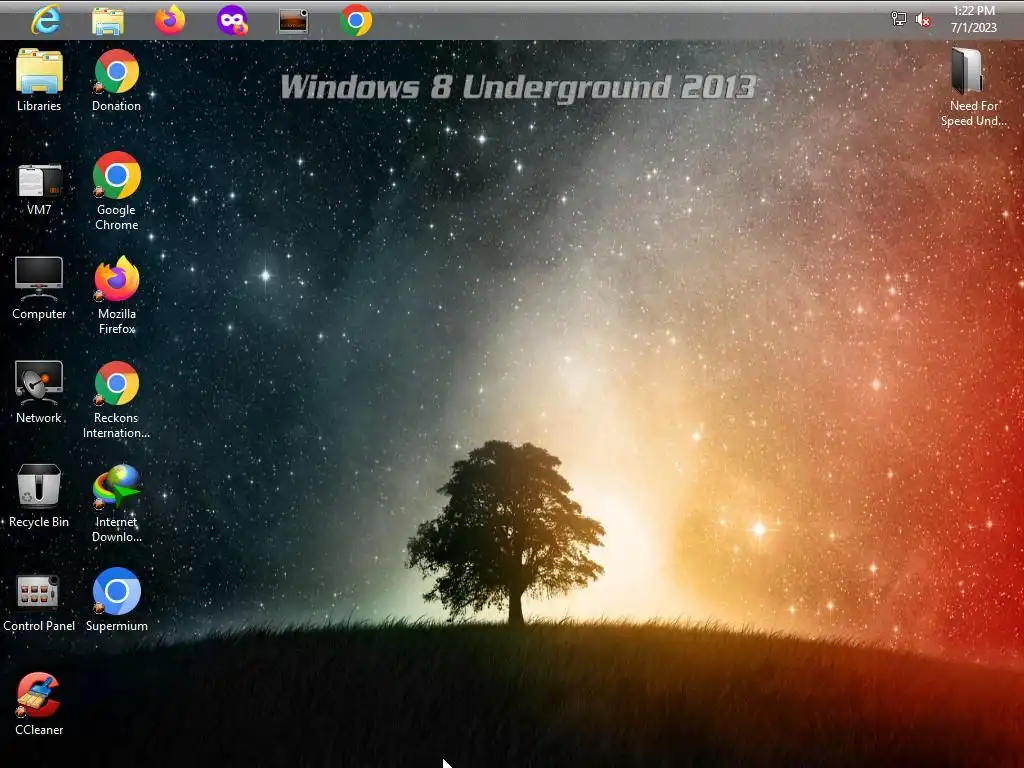Select the Mozilla Firefox desktop shortcut
The width and height of the screenshot is (1024, 768).
pos(116,295)
